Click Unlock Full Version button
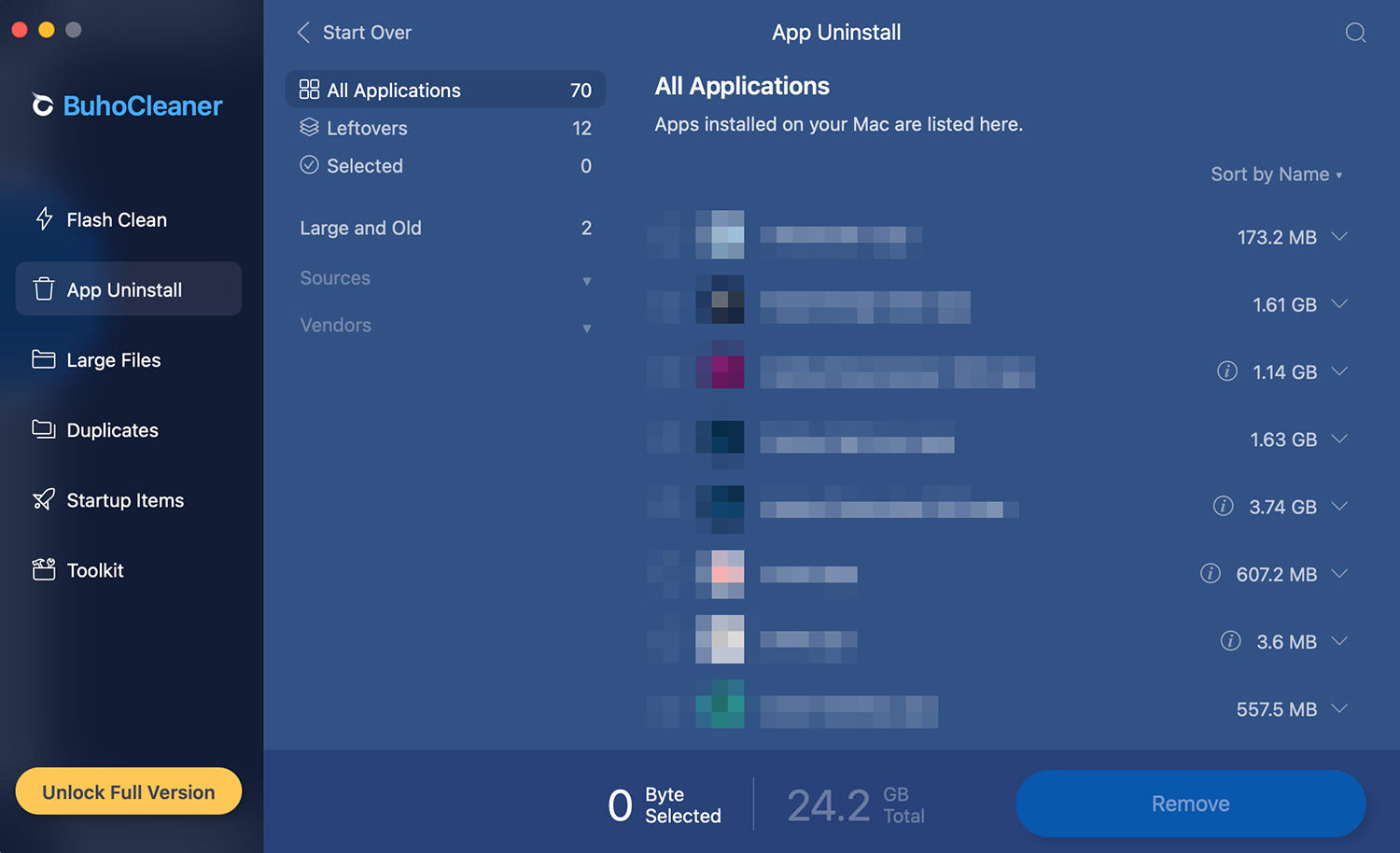This screenshot has width=1400, height=853. [x=129, y=791]
